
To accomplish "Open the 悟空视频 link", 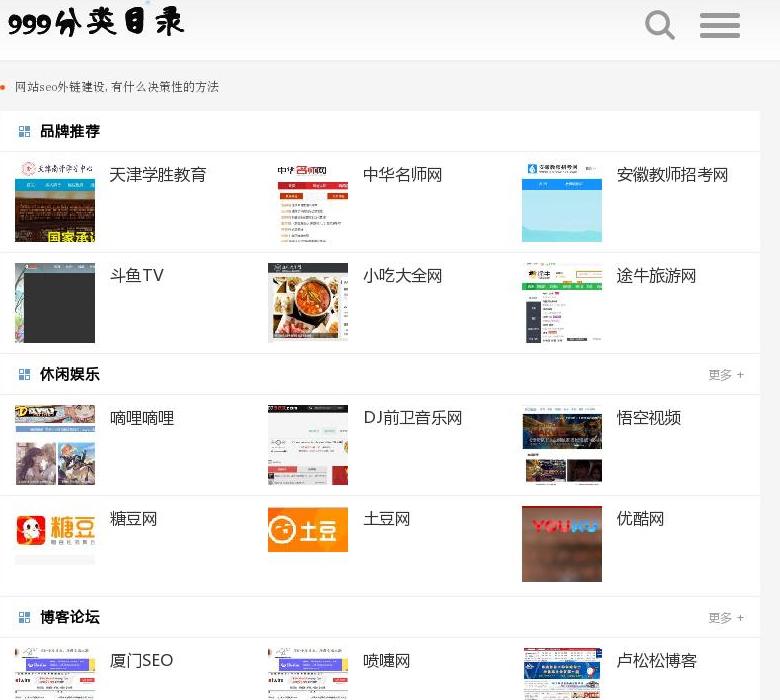I will click(x=649, y=418).
